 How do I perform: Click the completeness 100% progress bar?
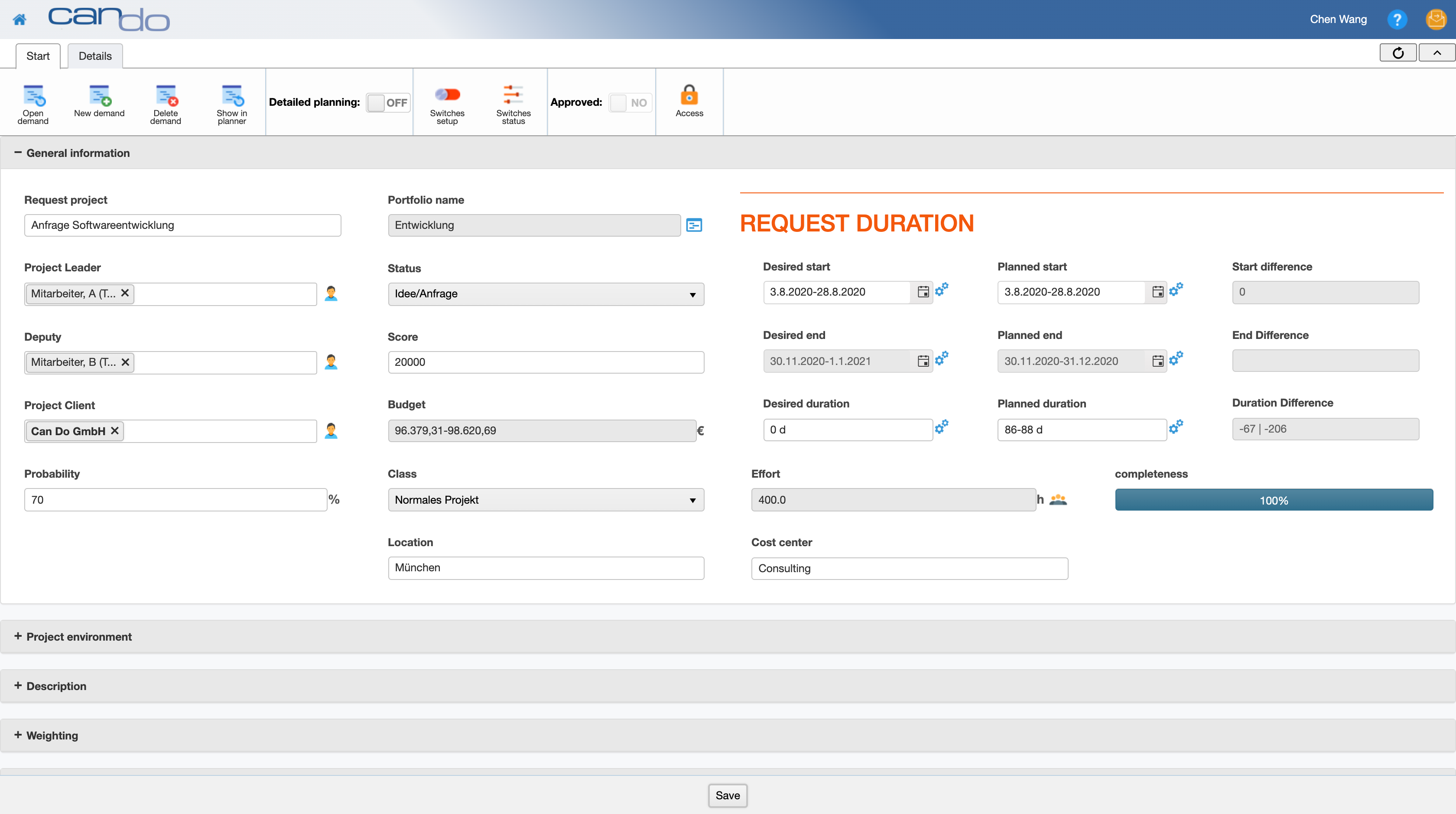1275,500
